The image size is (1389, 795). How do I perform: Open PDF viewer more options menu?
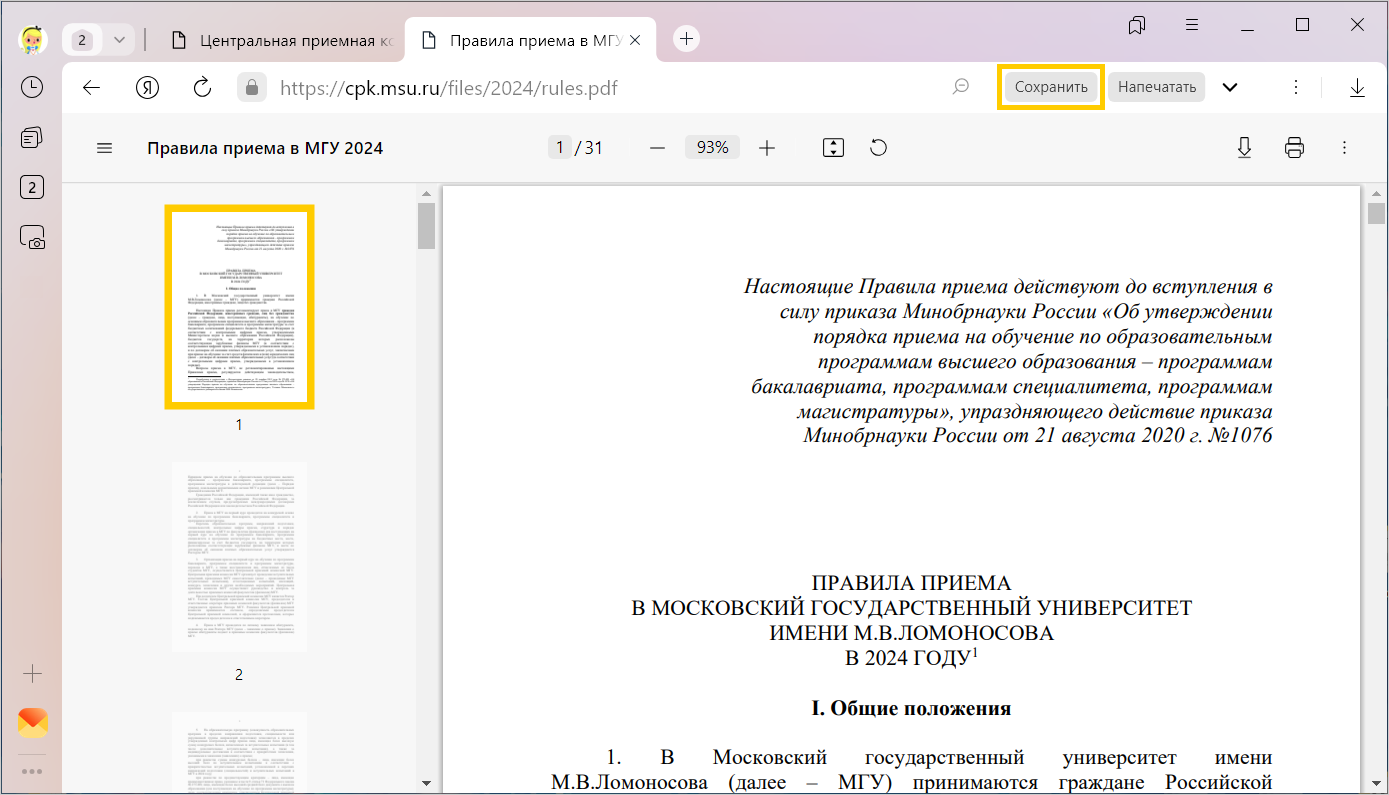pyautogui.click(x=1344, y=148)
